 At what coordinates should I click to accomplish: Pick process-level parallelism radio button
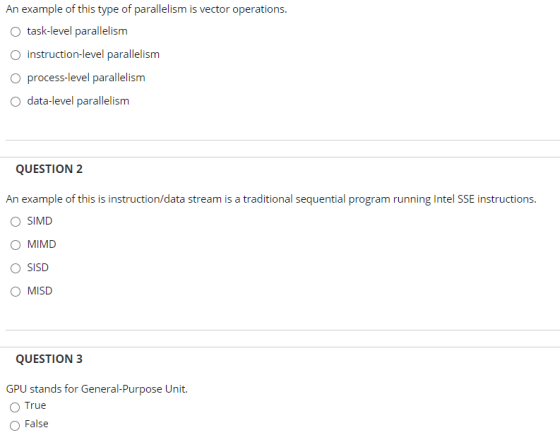pyautogui.click(x=15, y=78)
